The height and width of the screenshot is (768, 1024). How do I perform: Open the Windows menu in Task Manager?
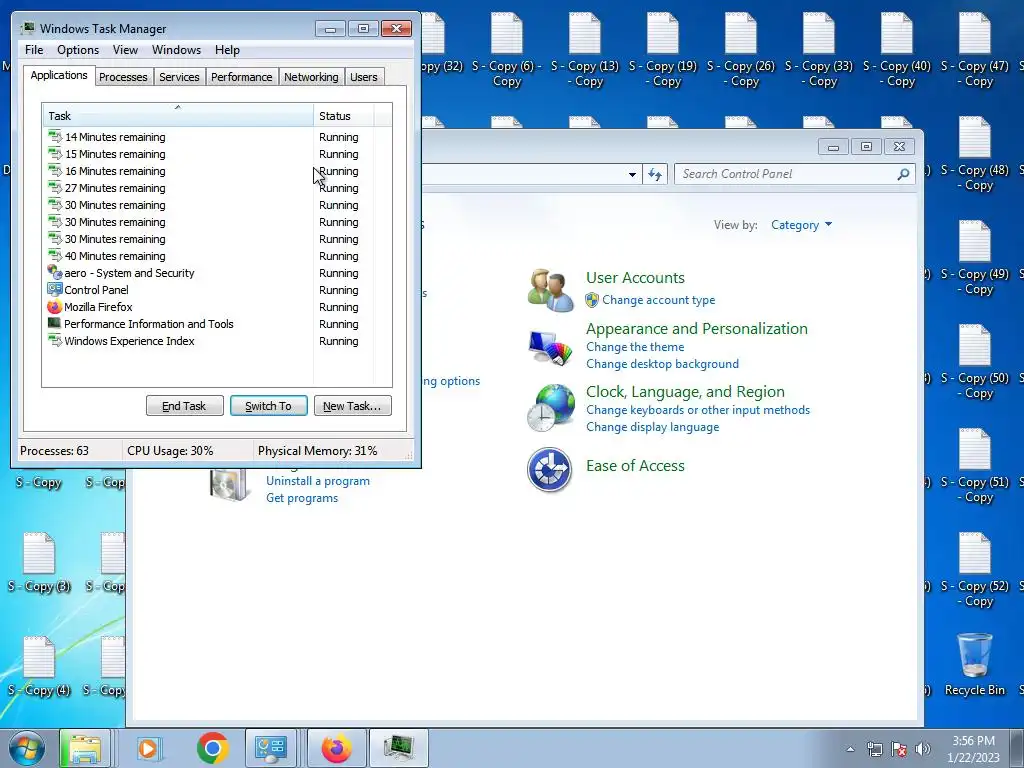(x=176, y=50)
